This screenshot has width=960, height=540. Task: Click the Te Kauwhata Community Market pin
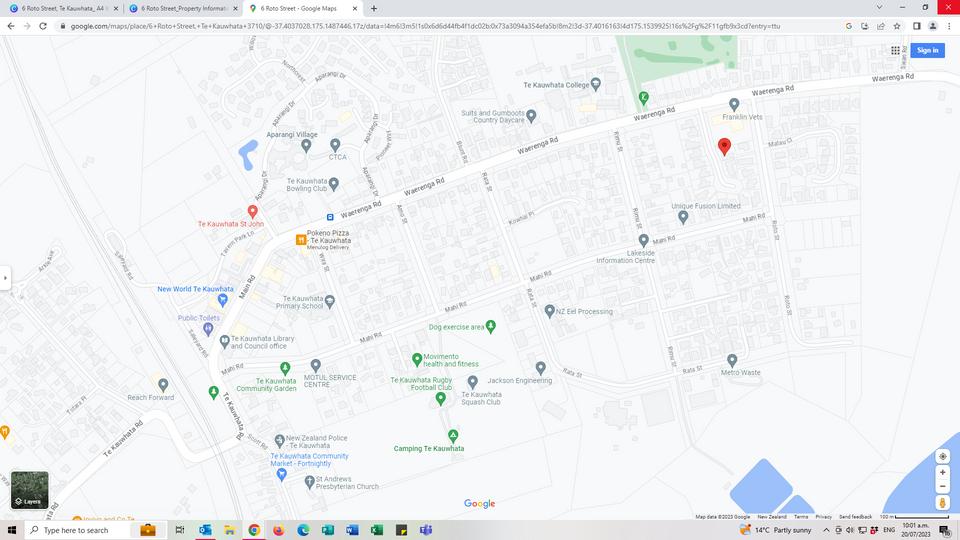point(281,474)
